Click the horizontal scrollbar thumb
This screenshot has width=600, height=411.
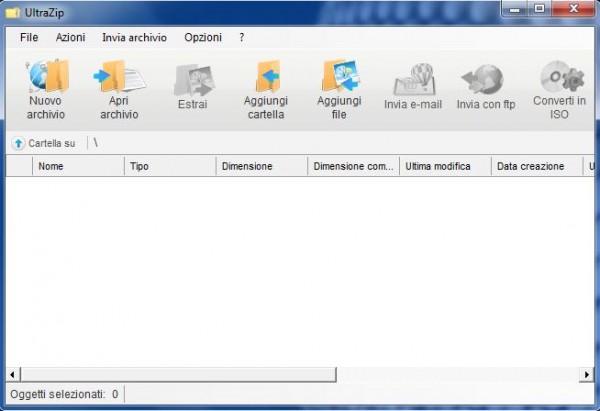coord(178,374)
